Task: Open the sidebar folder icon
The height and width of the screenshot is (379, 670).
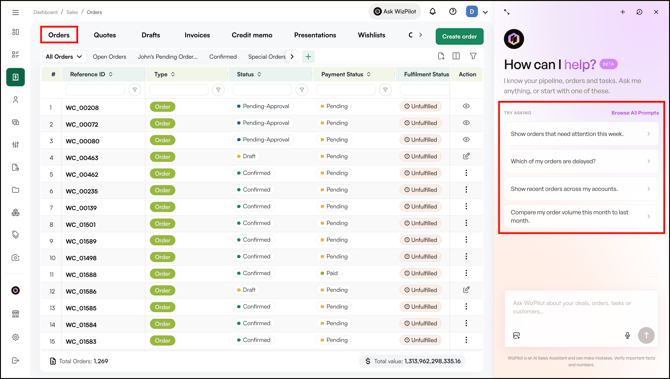Action: tap(15, 190)
